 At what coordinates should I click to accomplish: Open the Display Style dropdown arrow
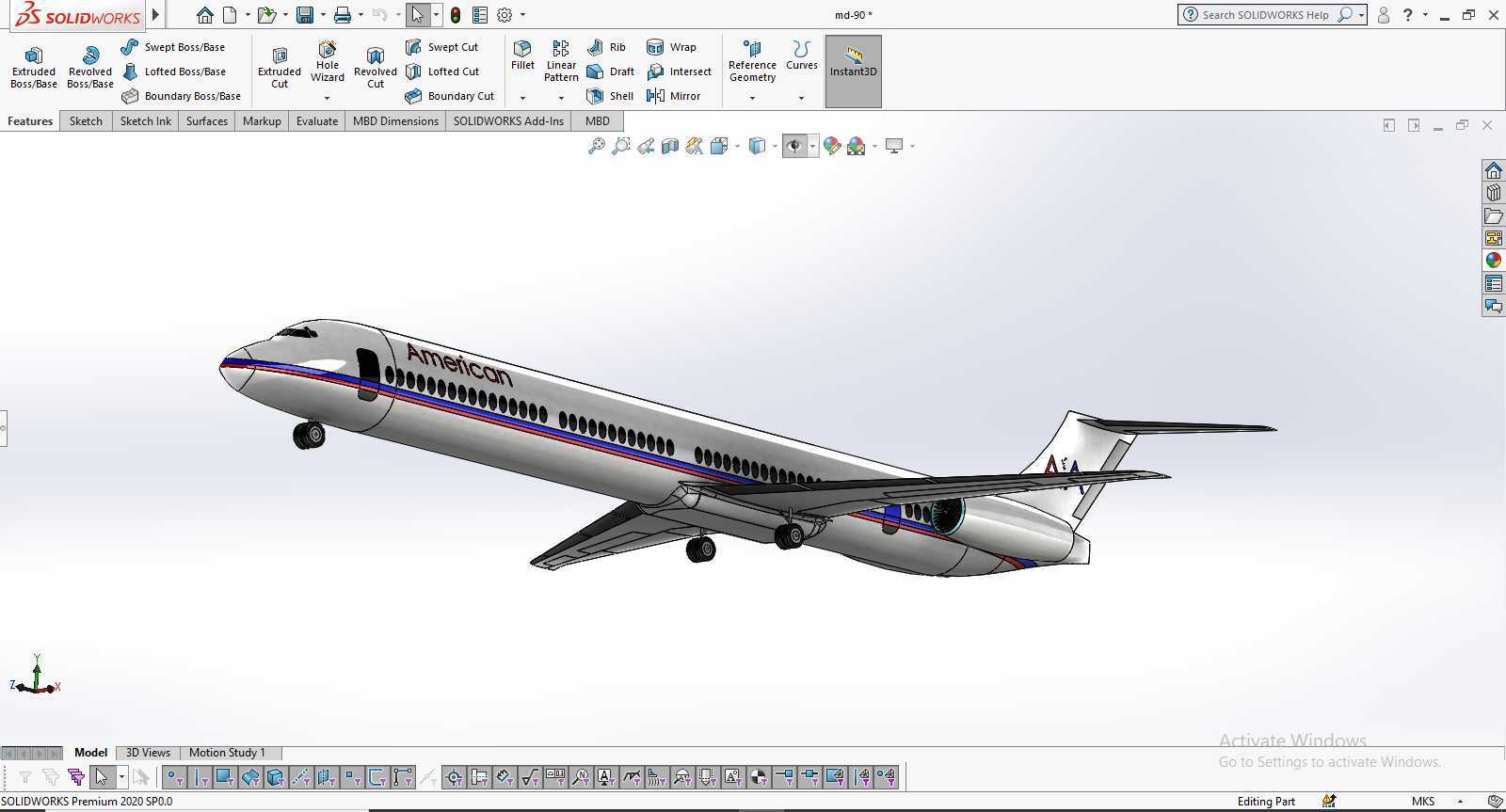point(775,146)
